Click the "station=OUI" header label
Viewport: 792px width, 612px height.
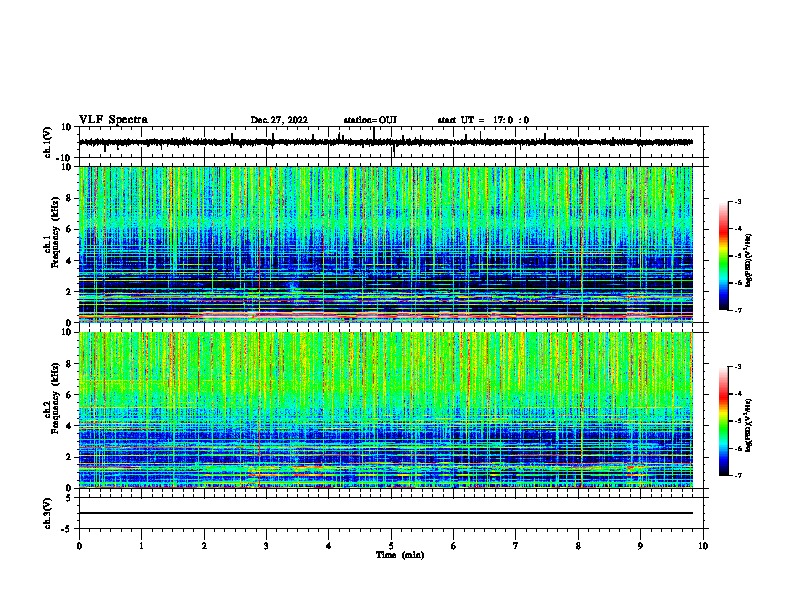pyautogui.click(x=370, y=120)
